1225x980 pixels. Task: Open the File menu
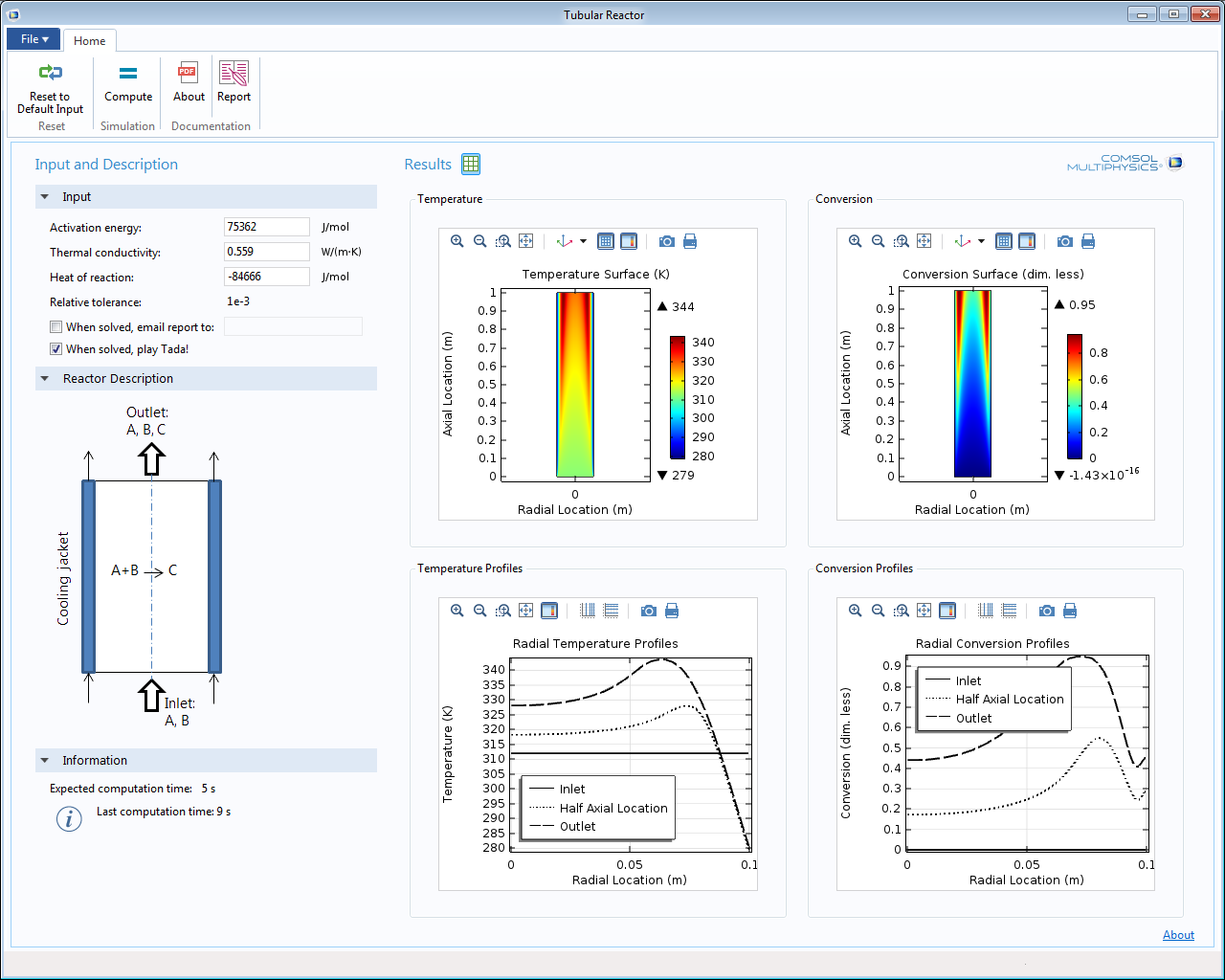point(33,39)
